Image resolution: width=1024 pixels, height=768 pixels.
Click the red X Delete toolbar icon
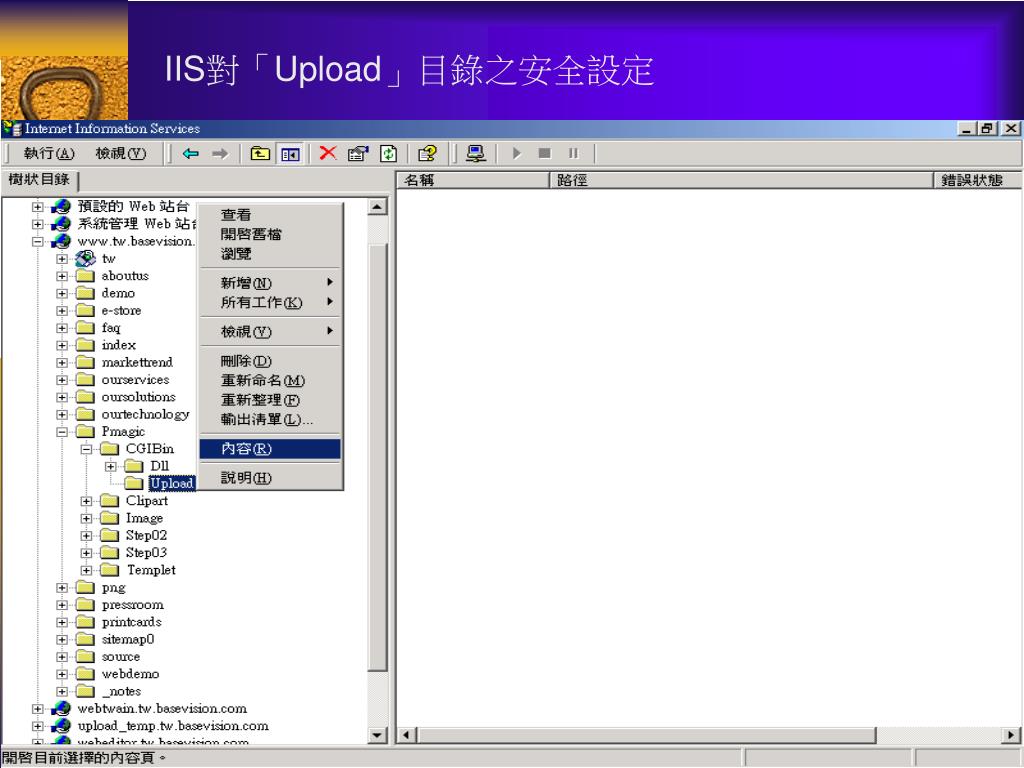tap(328, 153)
